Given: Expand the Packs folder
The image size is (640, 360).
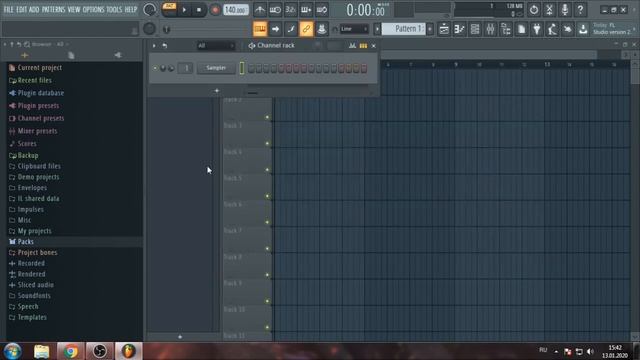Looking at the screenshot, I should point(21,242).
